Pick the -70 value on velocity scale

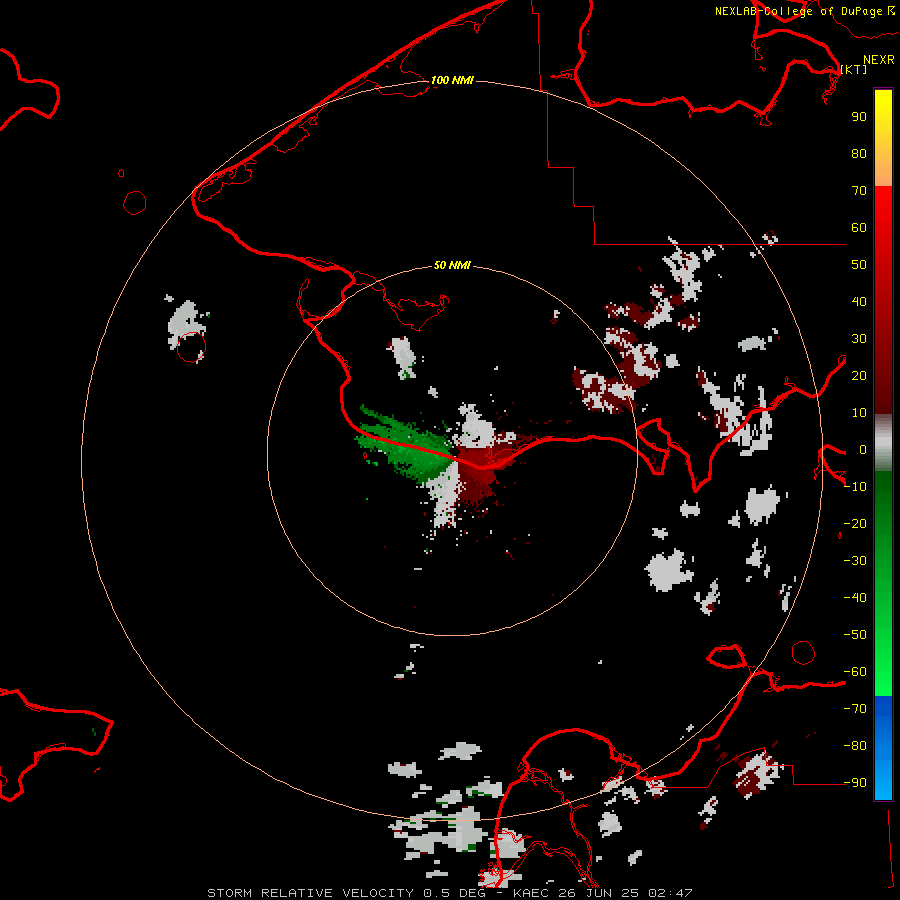[x=855, y=708]
